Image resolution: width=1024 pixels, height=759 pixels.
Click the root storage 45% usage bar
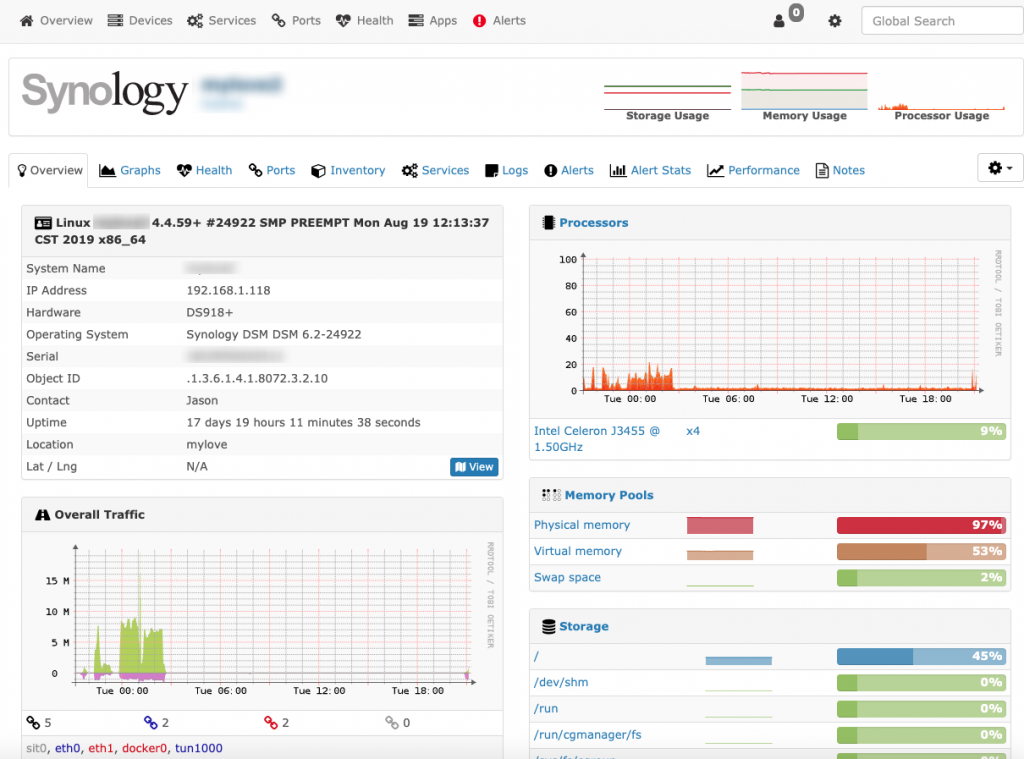click(921, 656)
